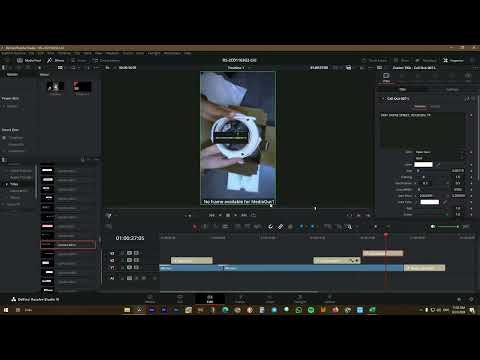Switch to the Color page tab
The height and width of the screenshot is (360, 480).
pos(270,298)
